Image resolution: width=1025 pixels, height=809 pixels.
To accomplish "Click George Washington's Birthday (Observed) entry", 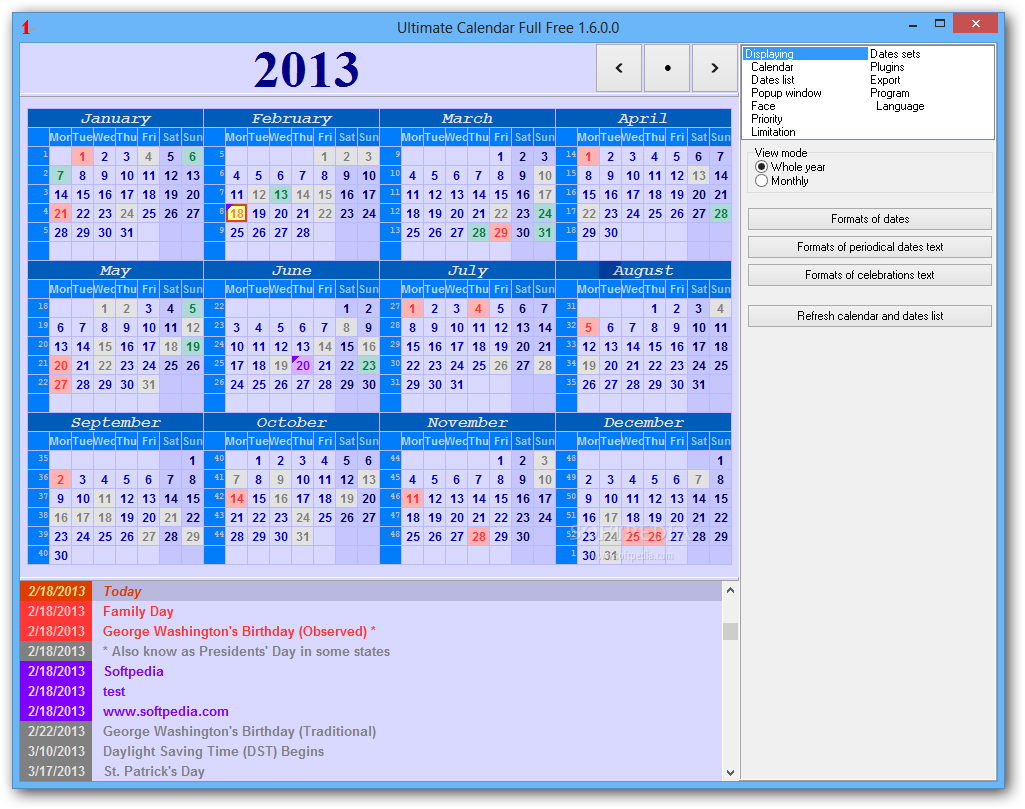I will 371,631.
